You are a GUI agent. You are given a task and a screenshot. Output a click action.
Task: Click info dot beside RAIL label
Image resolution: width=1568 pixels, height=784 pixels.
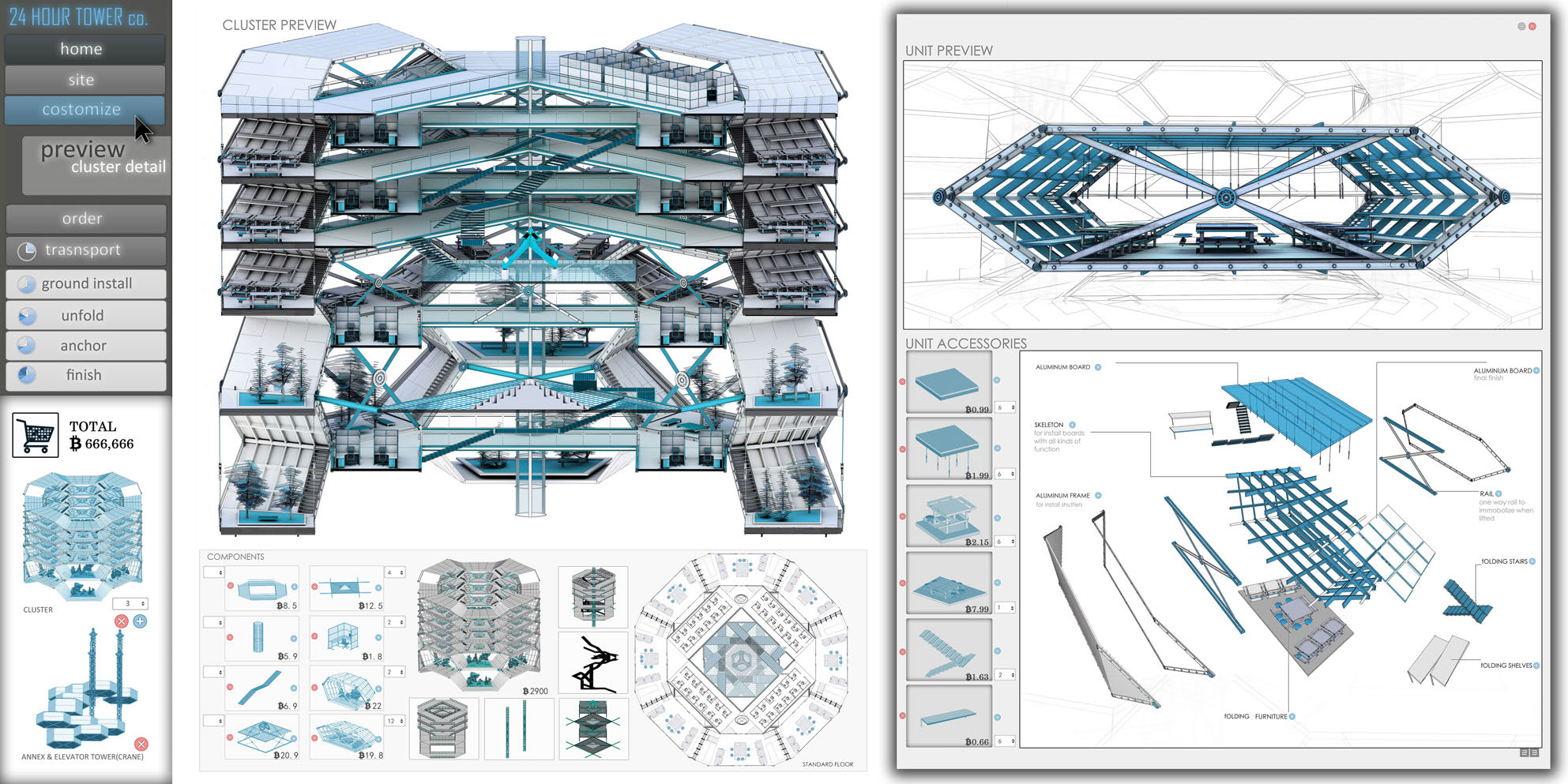pos(1498,493)
